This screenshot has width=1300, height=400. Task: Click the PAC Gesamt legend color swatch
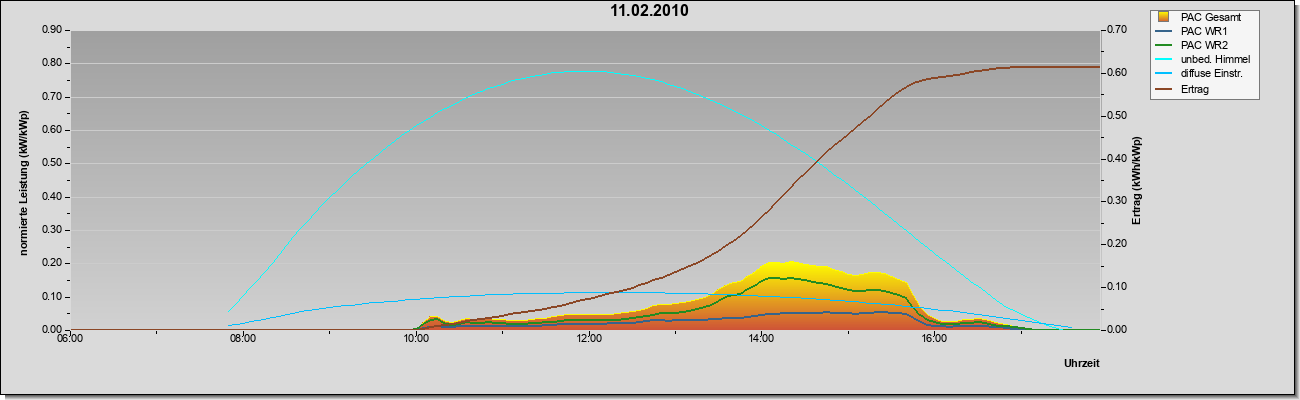point(1164,16)
